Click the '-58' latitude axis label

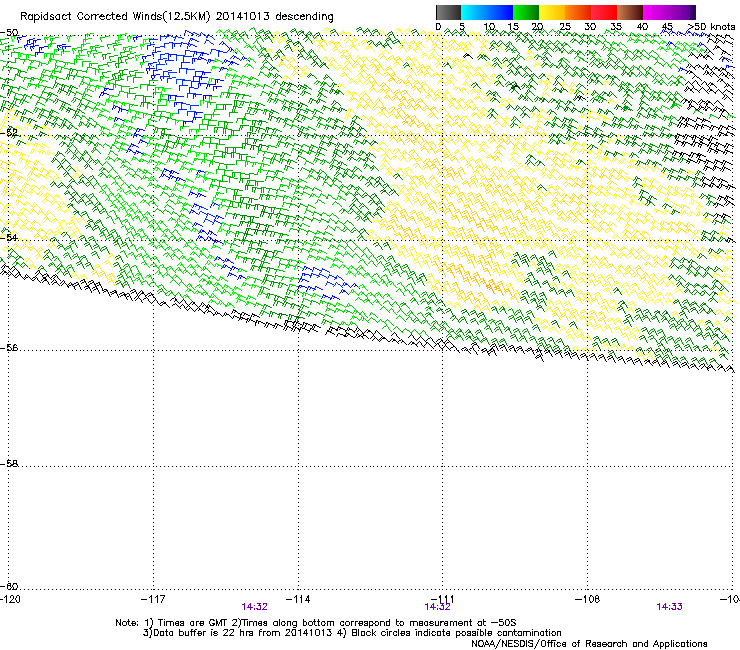pyautogui.click(x=9, y=464)
